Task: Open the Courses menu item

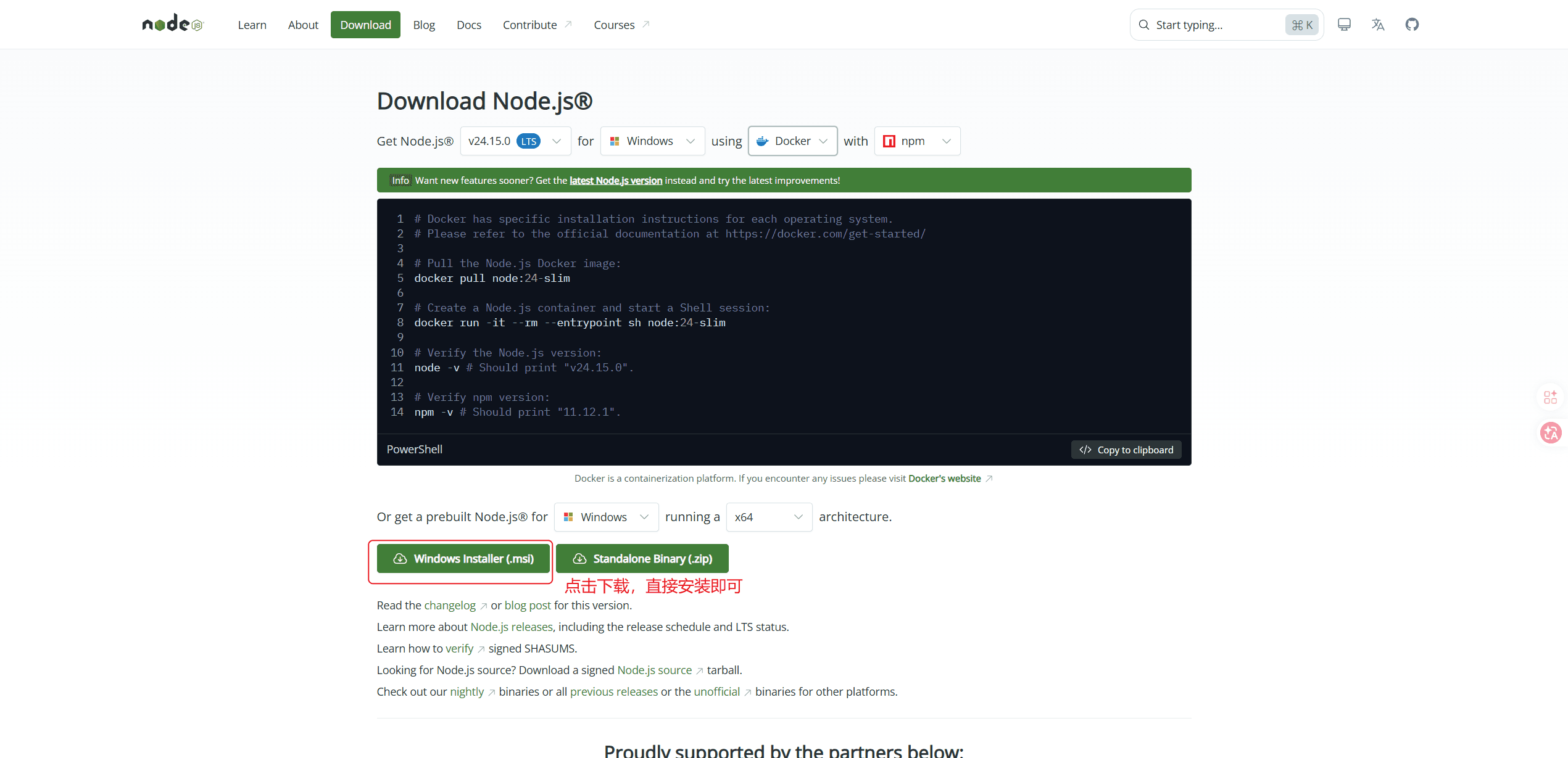Action: tap(621, 25)
